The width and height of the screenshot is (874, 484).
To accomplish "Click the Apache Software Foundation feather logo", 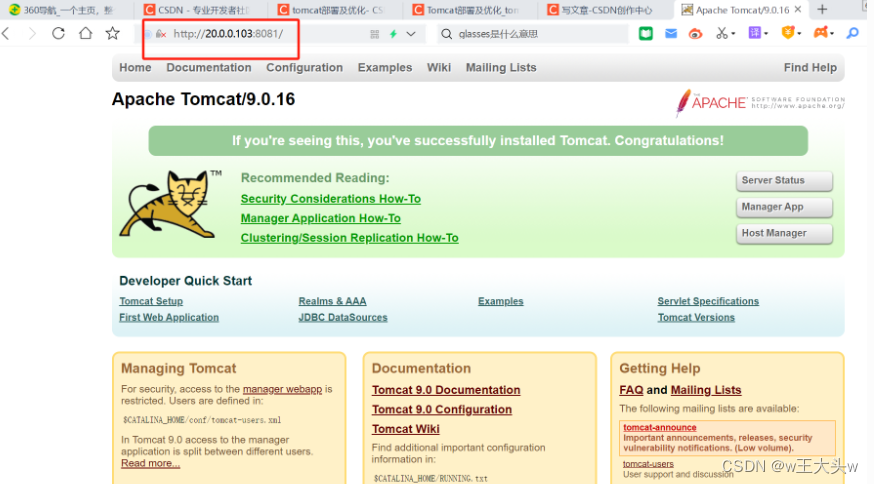I will coord(760,103).
